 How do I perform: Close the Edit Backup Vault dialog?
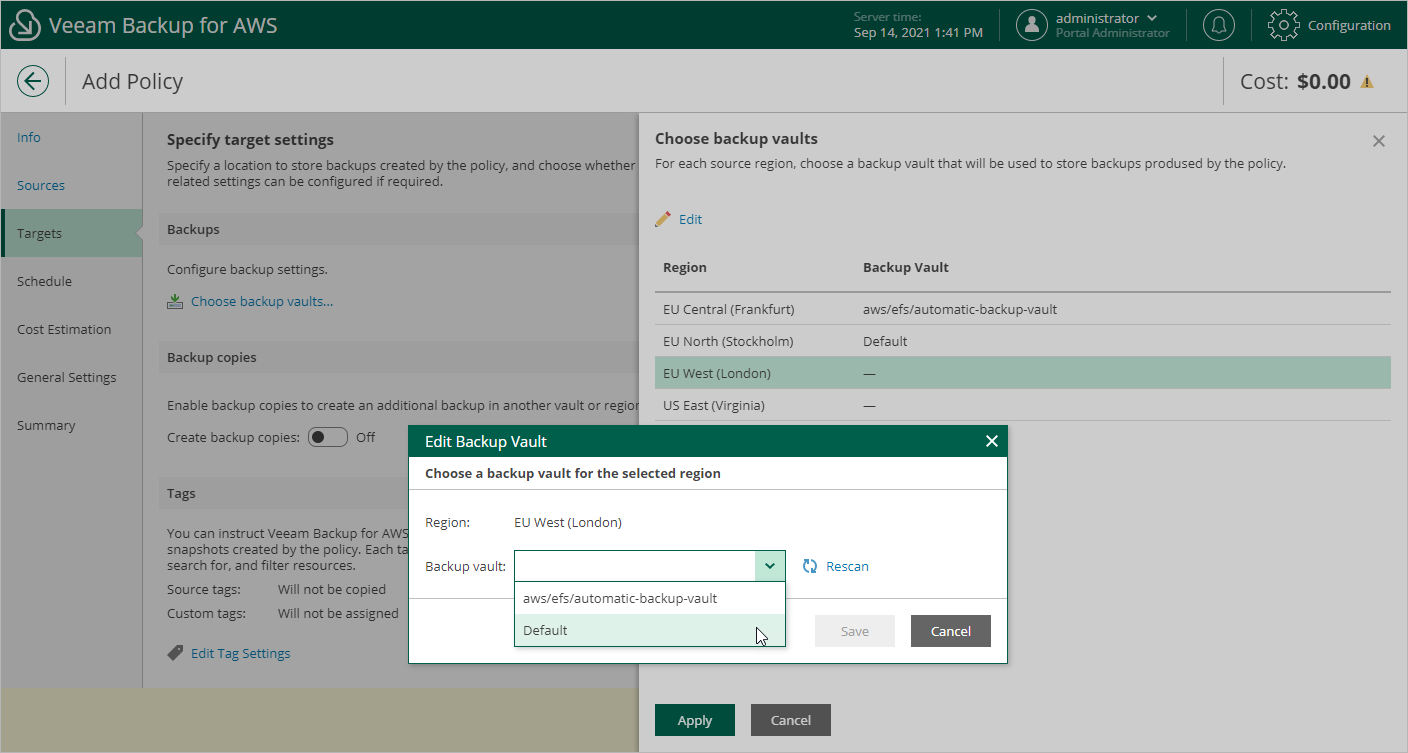point(992,441)
